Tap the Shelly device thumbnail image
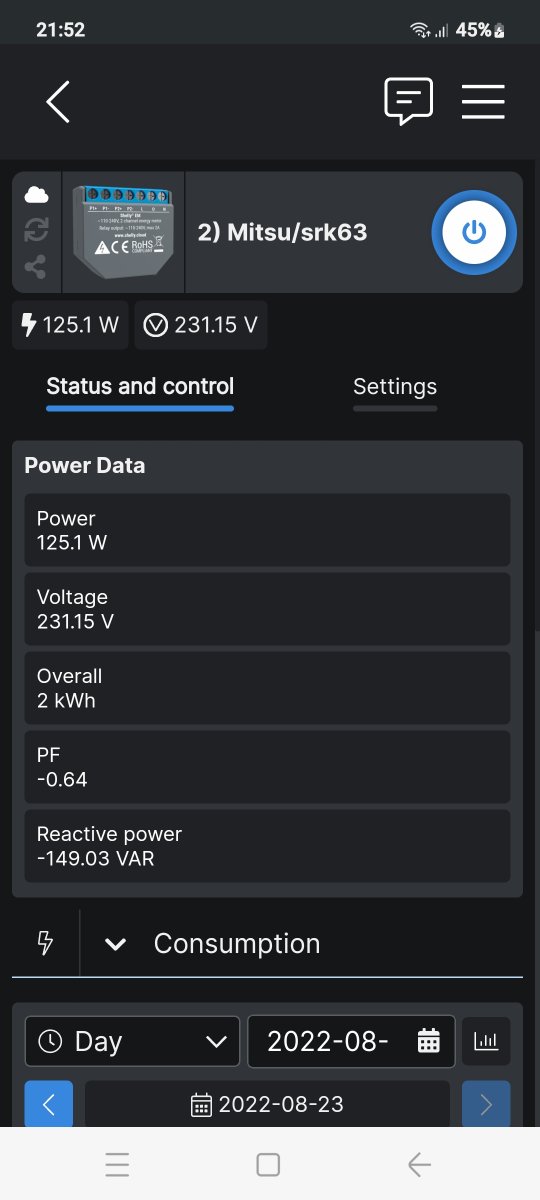Screen dimensions: 540x1200 click(x=124, y=232)
